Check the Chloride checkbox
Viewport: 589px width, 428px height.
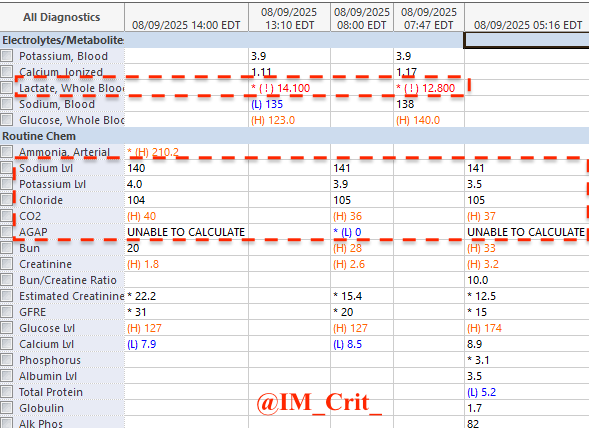tap(6, 200)
